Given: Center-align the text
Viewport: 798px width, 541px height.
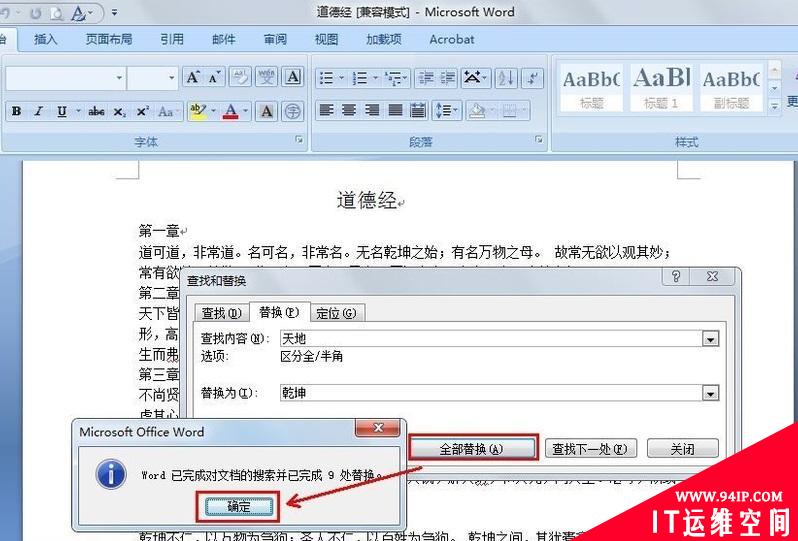Looking at the screenshot, I should click(349, 110).
